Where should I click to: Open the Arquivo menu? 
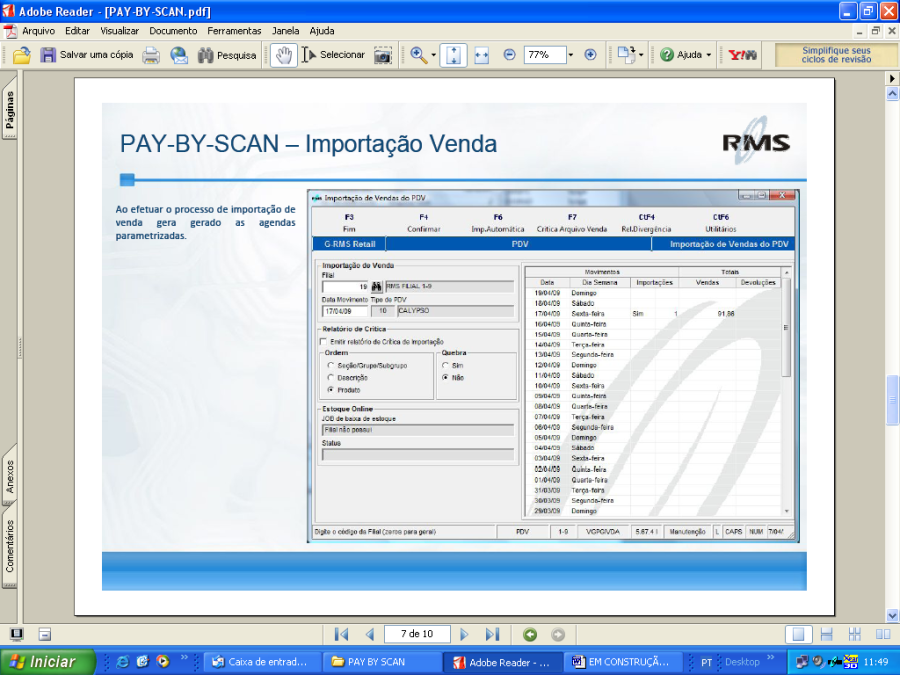(x=38, y=31)
